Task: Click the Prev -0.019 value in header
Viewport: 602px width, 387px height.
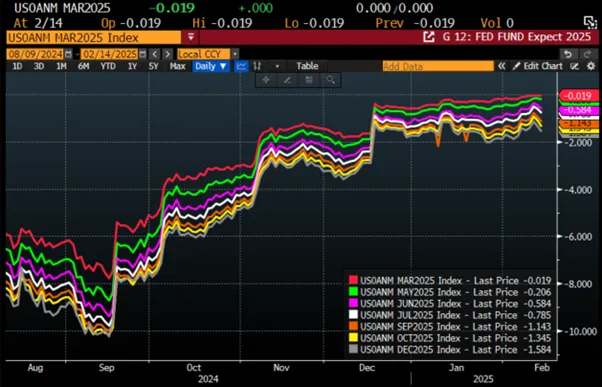Action: click(x=415, y=23)
